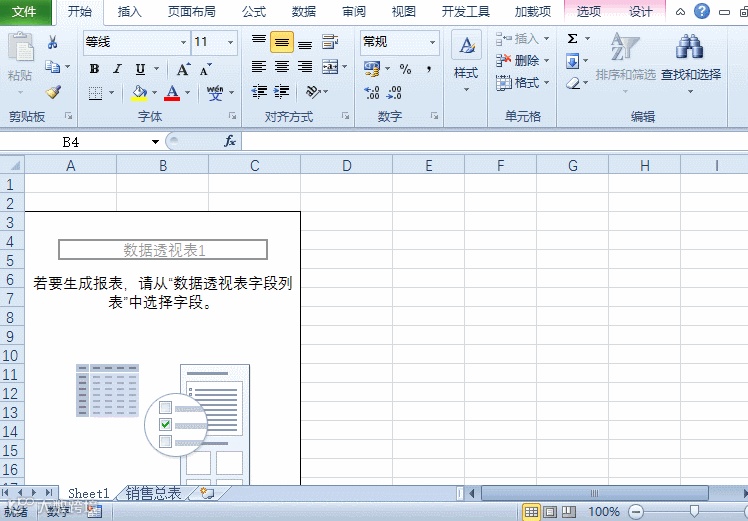748x521 pixels.
Task: Click the text orientation icon
Action: click(313, 91)
